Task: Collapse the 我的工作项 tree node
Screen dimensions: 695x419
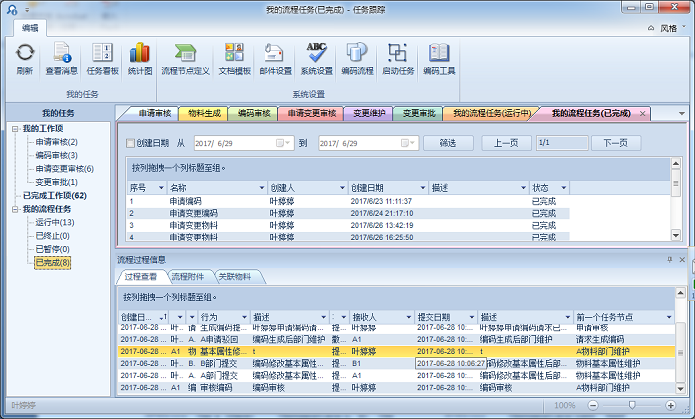Action: [15, 129]
